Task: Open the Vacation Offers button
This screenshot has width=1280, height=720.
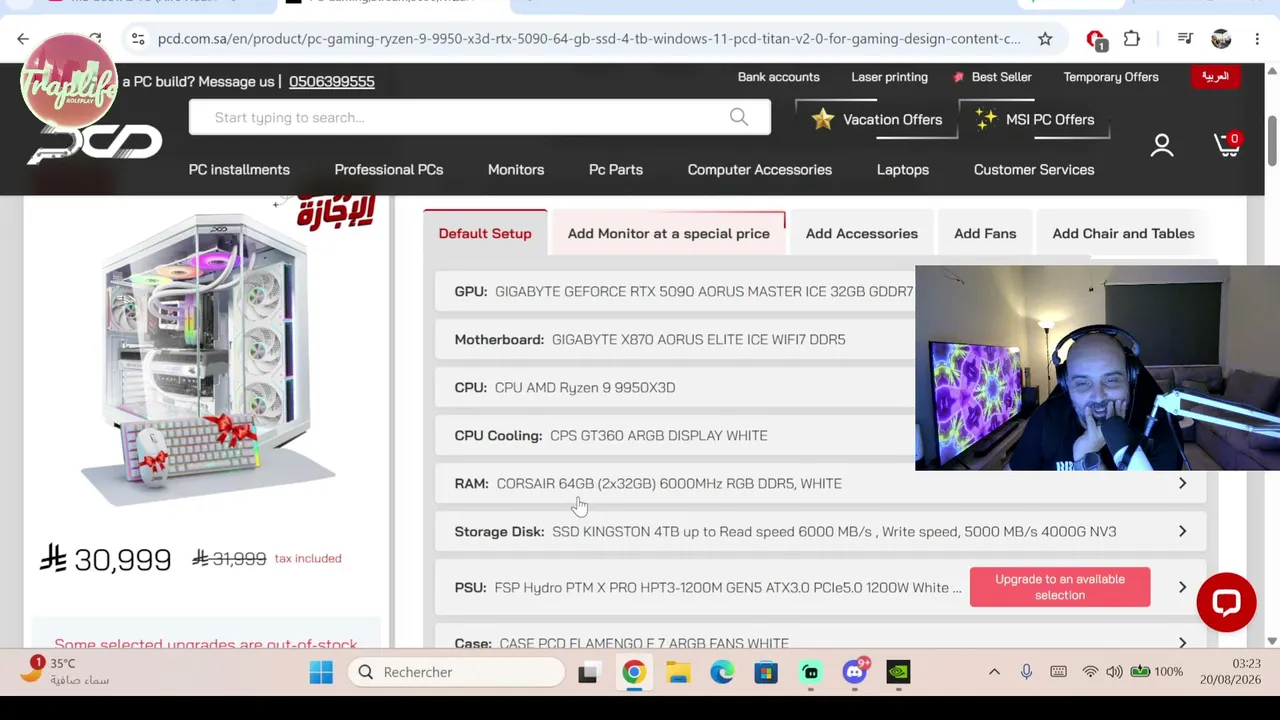Action: coord(877,119)
